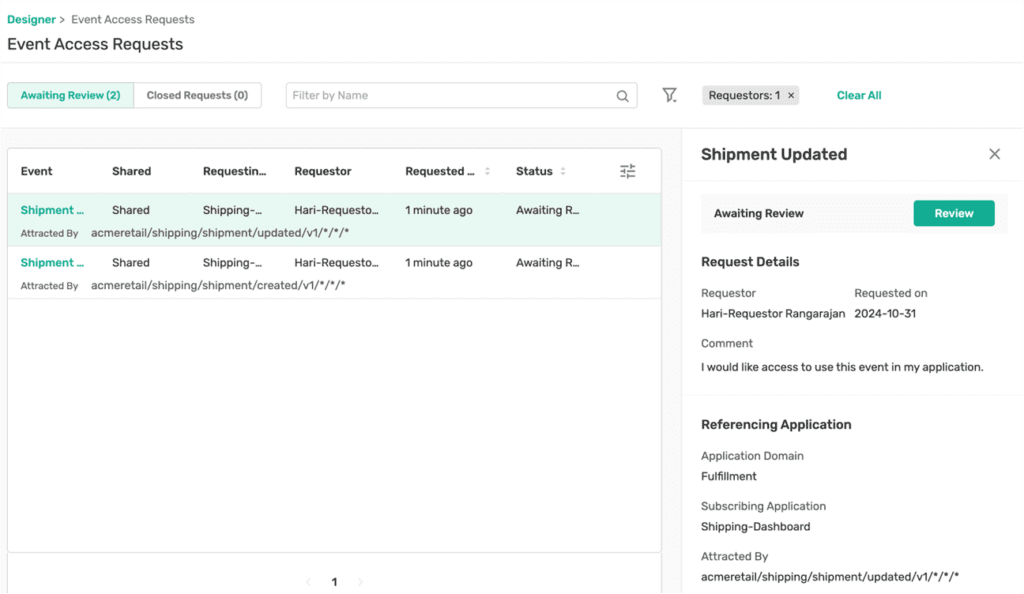Switch to the Closed Requests tab
1024x594 pixels.
coord(197,95)
